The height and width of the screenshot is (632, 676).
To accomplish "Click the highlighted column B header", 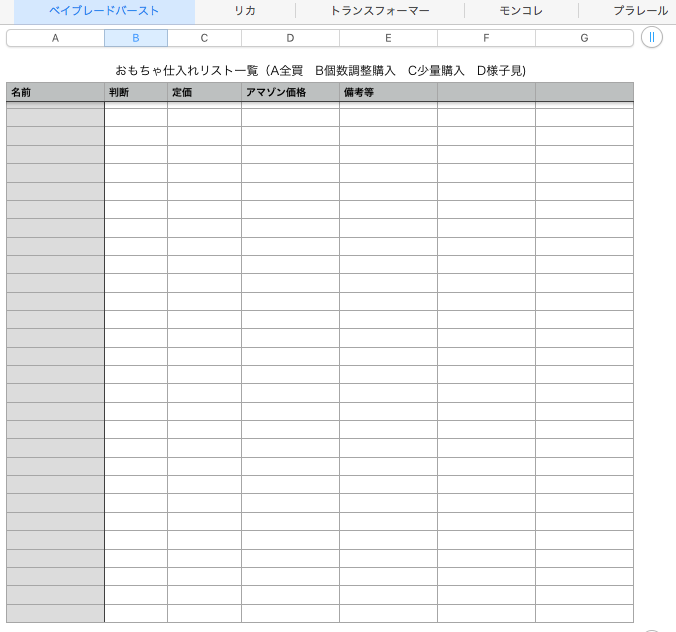I will pyautogui.click(x=136, y=38).
